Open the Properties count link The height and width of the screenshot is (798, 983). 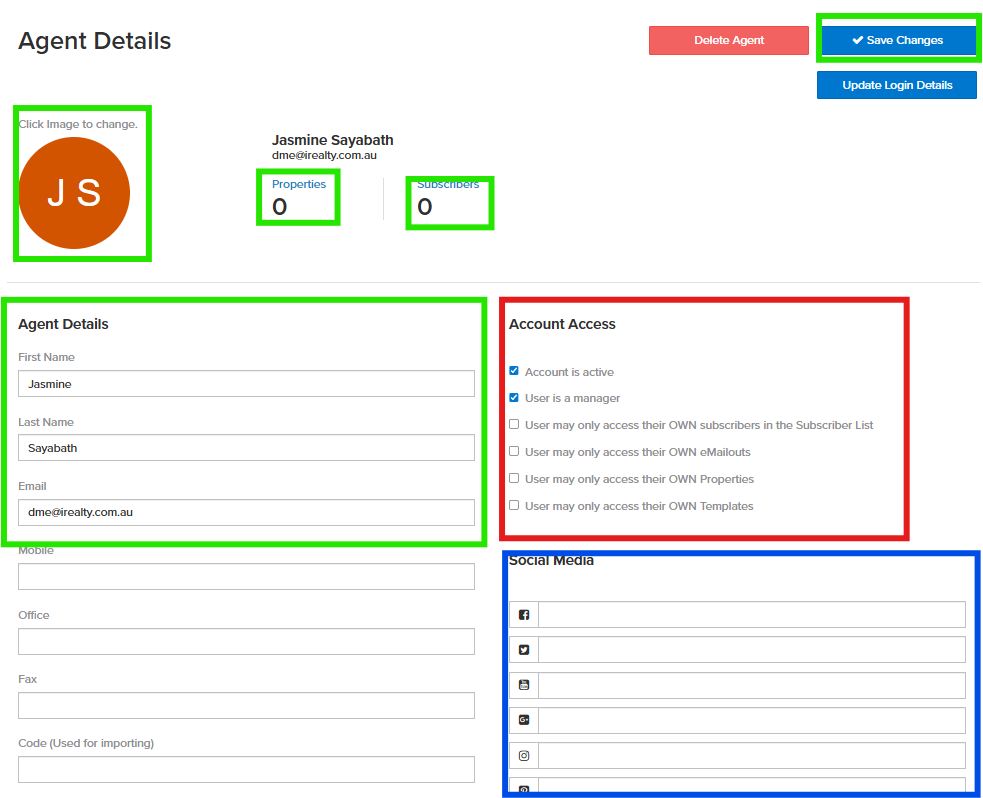click(298, 185)
